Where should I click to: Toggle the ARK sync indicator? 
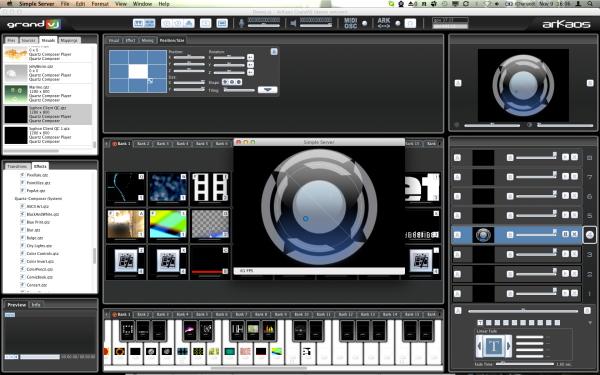click(398, 23)
